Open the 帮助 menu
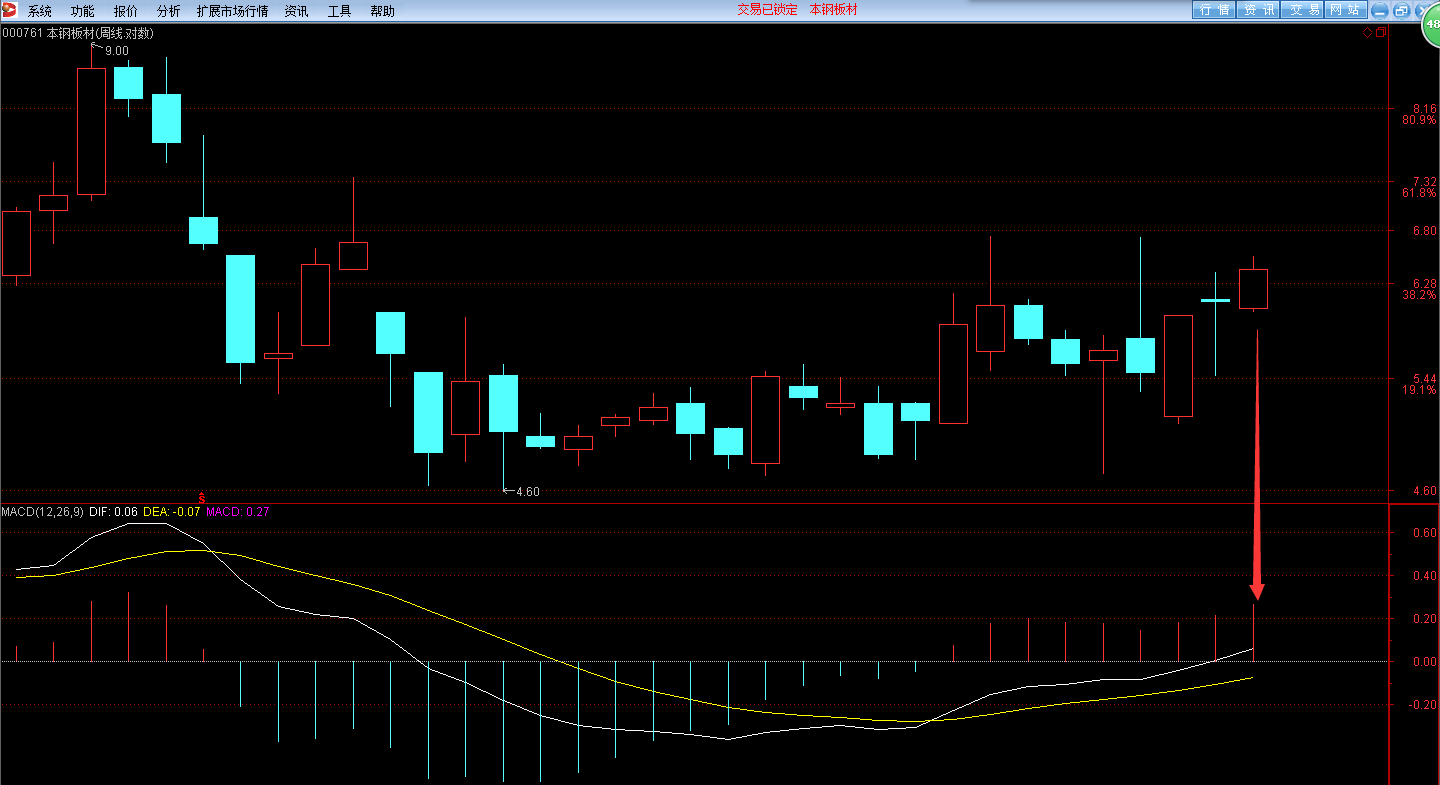1440x785 pixels. pos(382,11)
